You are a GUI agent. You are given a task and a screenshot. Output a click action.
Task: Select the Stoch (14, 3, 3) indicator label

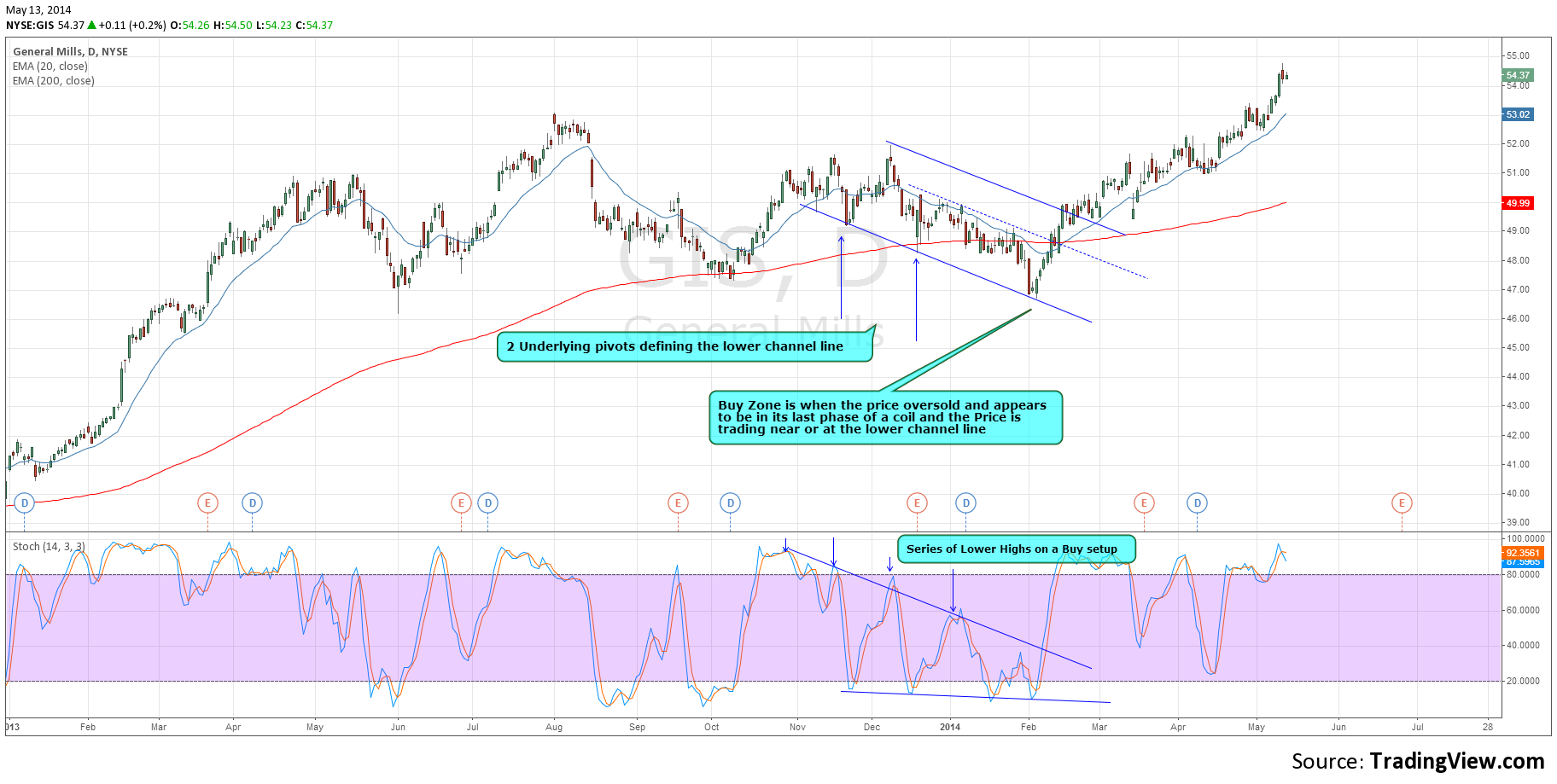click(49, 547)
